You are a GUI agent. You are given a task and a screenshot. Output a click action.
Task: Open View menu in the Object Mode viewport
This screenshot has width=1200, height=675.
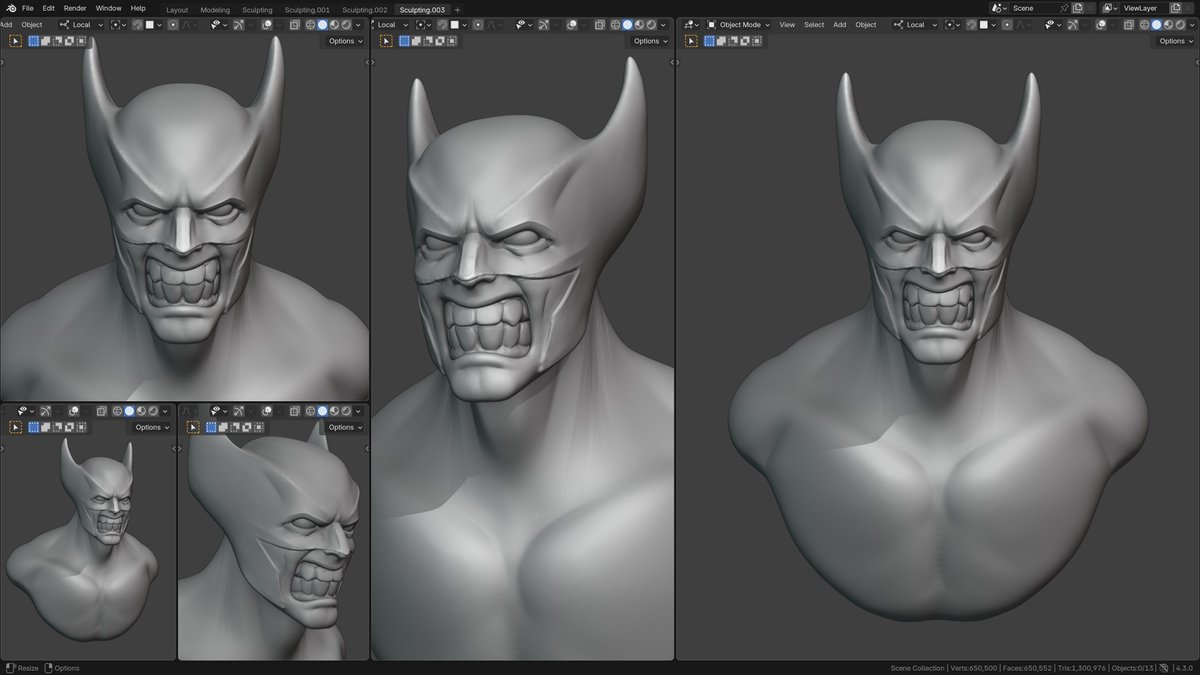(x=787, y=25)
